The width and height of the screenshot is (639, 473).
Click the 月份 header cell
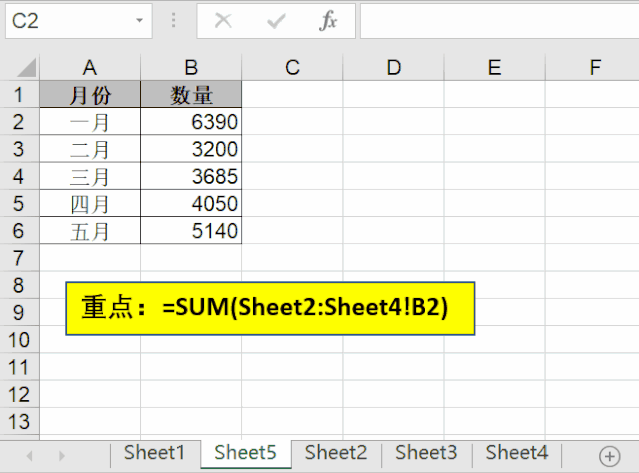pyautogui.click(x=90, y=94)
